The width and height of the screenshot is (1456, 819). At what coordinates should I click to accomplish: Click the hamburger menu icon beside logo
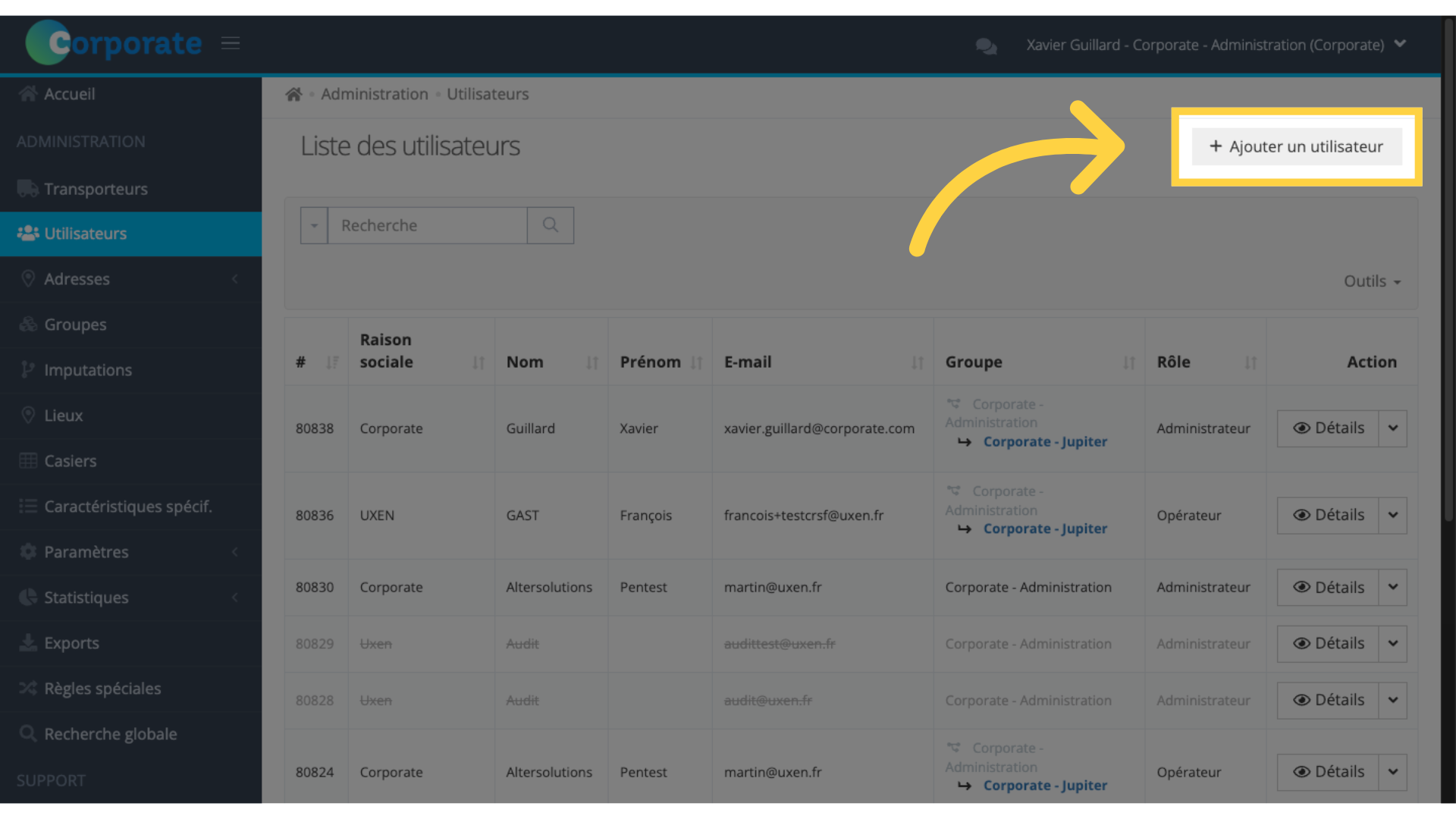pyautogui.click(x=231, y=43)
